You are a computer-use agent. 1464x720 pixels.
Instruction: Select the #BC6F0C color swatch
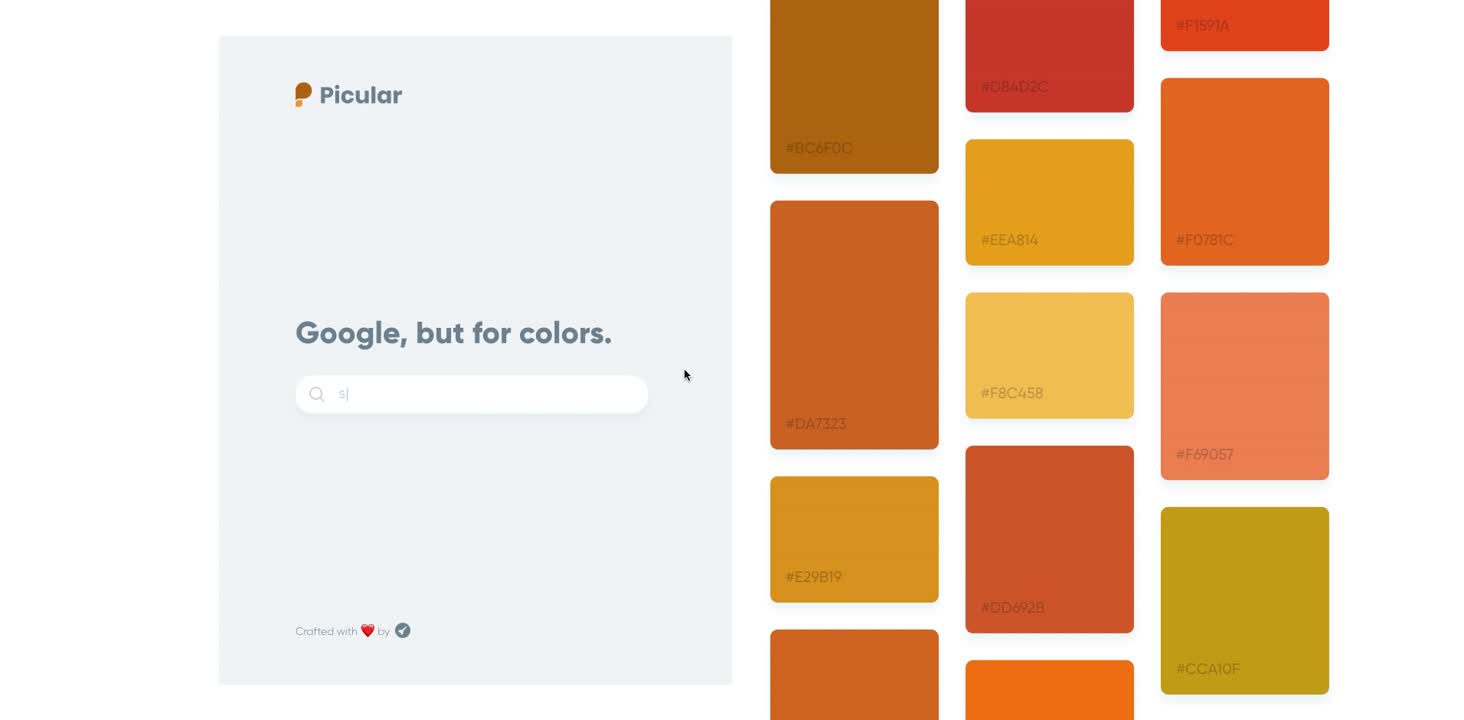pos(854,87)
